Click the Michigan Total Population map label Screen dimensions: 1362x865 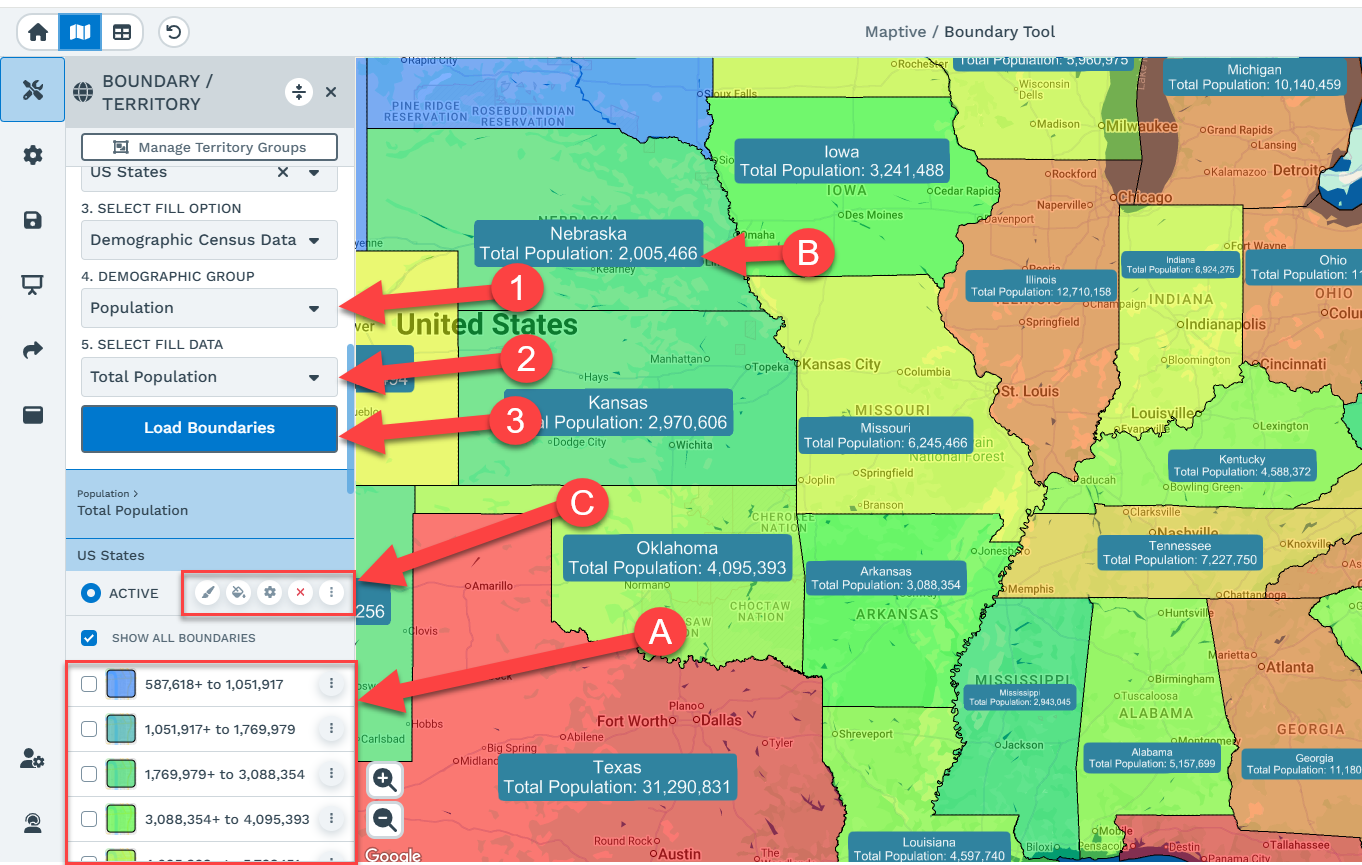pyautogui.click(x=1254, y=77)
